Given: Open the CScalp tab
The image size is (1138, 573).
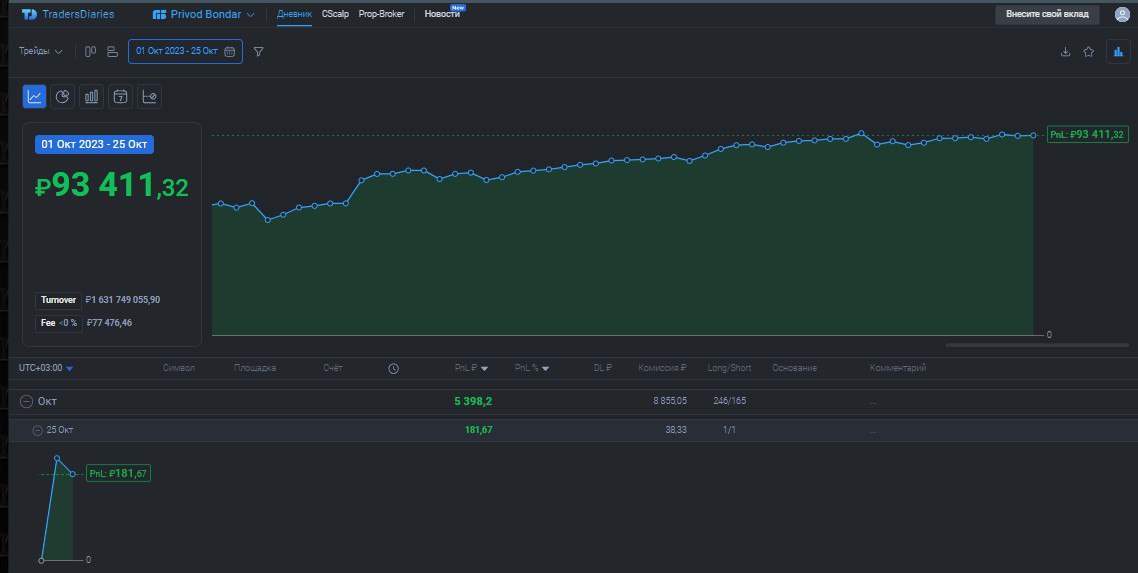Looking at the screenshot, I should pyautogui.click(x=335, y=15).
